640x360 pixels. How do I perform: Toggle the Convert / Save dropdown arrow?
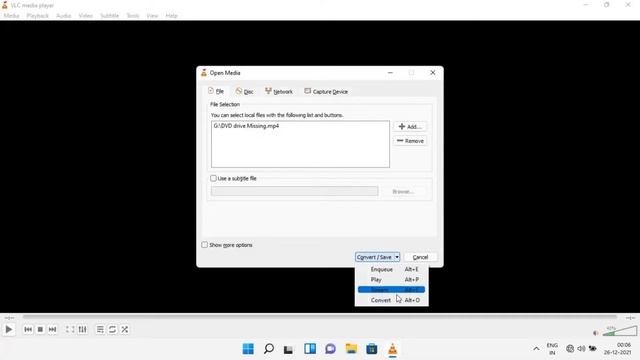point(397,257)
